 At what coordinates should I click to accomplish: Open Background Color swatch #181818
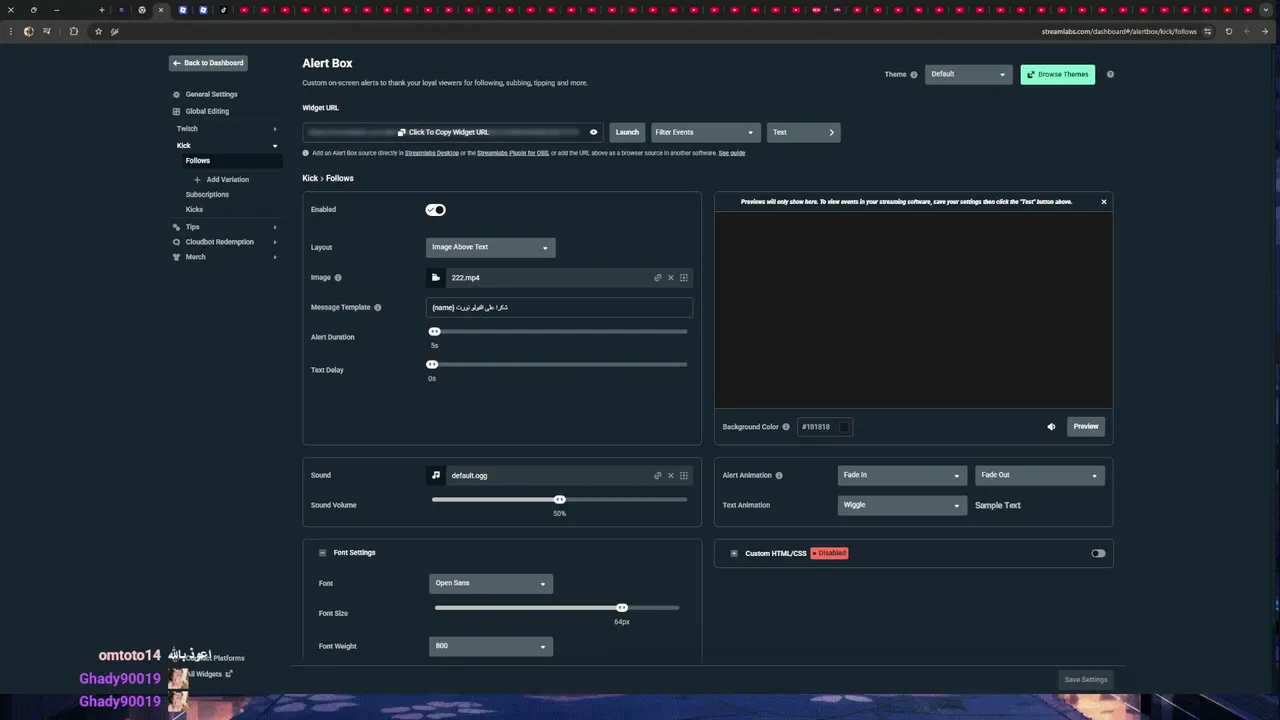coord(844,427)
